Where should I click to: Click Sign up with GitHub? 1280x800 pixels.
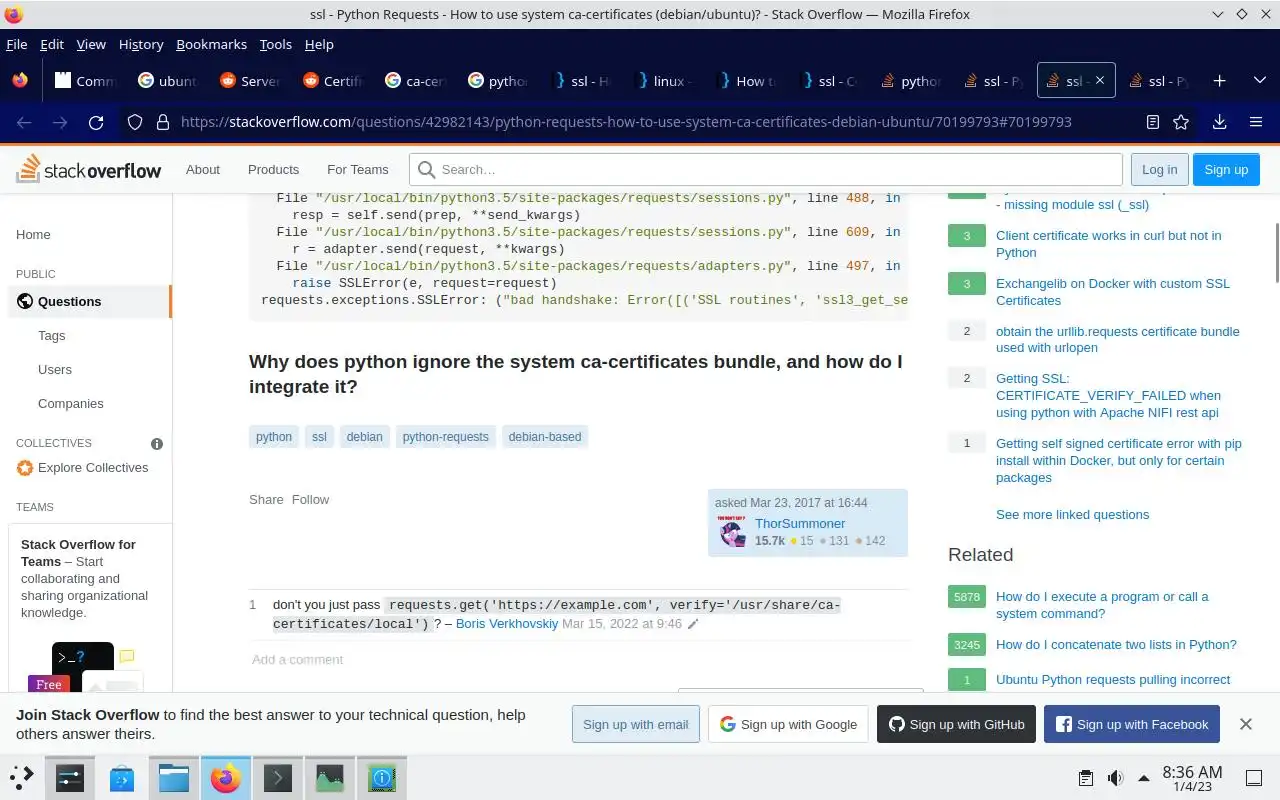click(x=956, y=724)
